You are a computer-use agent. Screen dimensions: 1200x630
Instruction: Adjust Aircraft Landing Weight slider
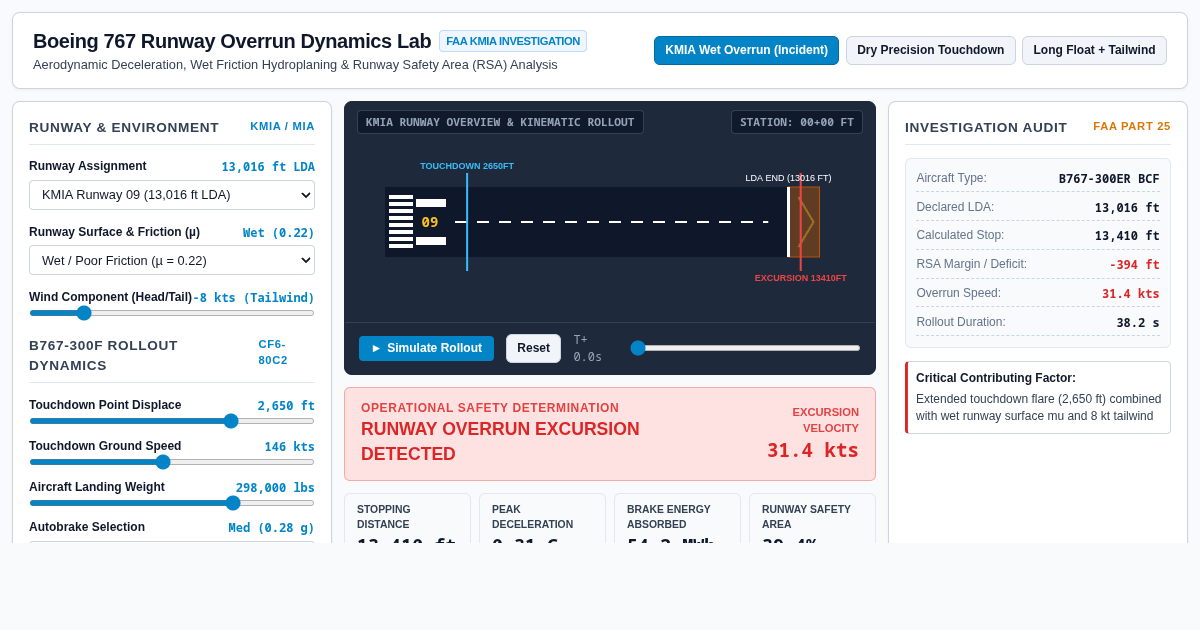point(172,503)
